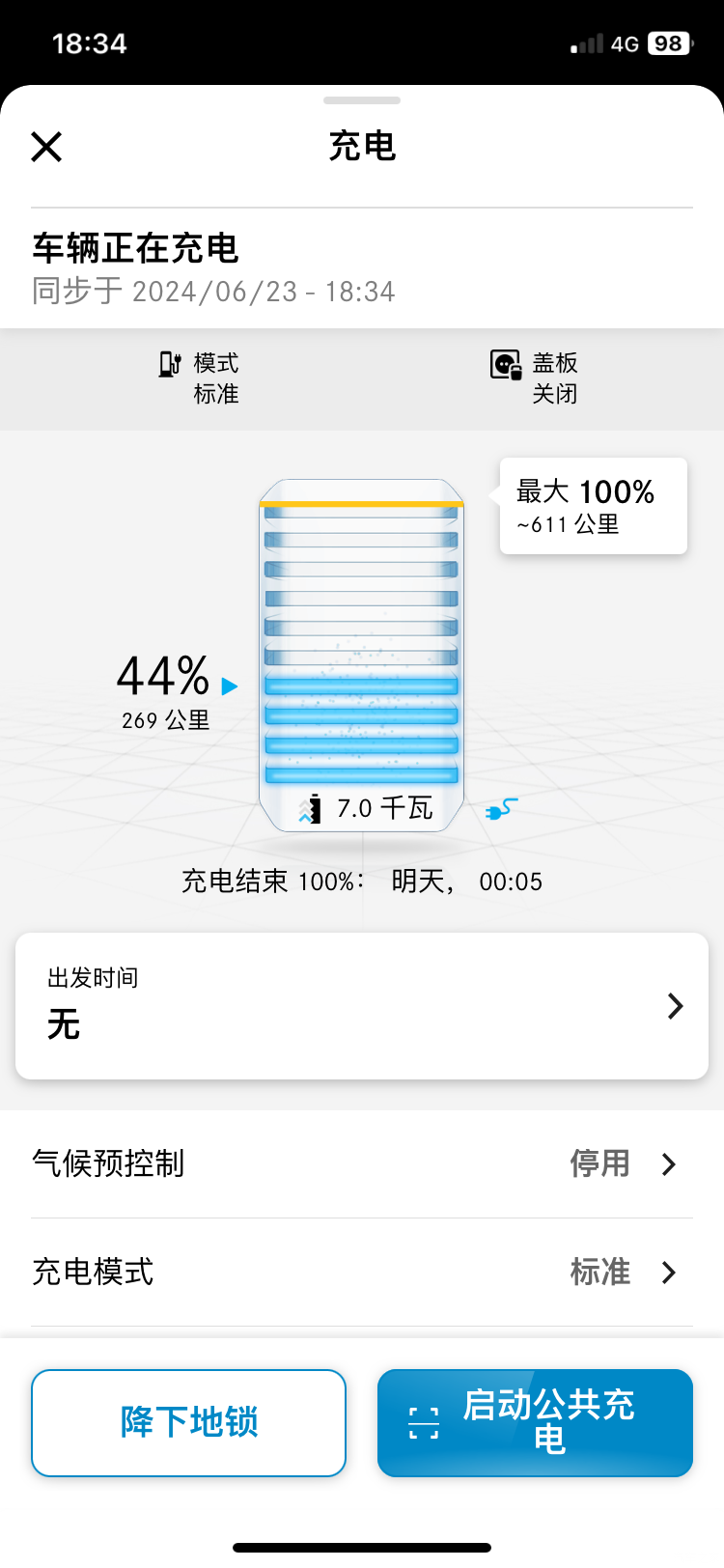Open the 气候预控制 menu row

(x=362, y=1164)
